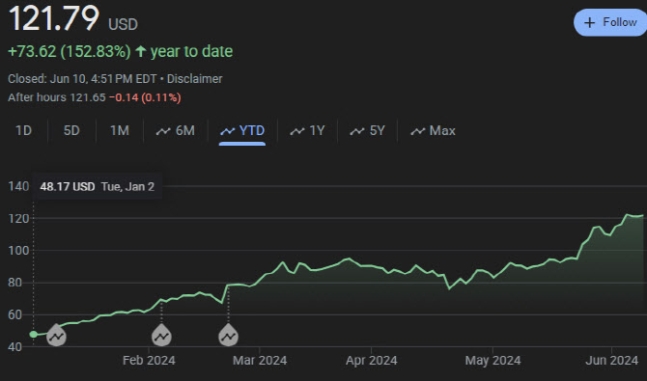Switch to the 1D range tab
The image size is (647, 381).
(x=24, y=130)
